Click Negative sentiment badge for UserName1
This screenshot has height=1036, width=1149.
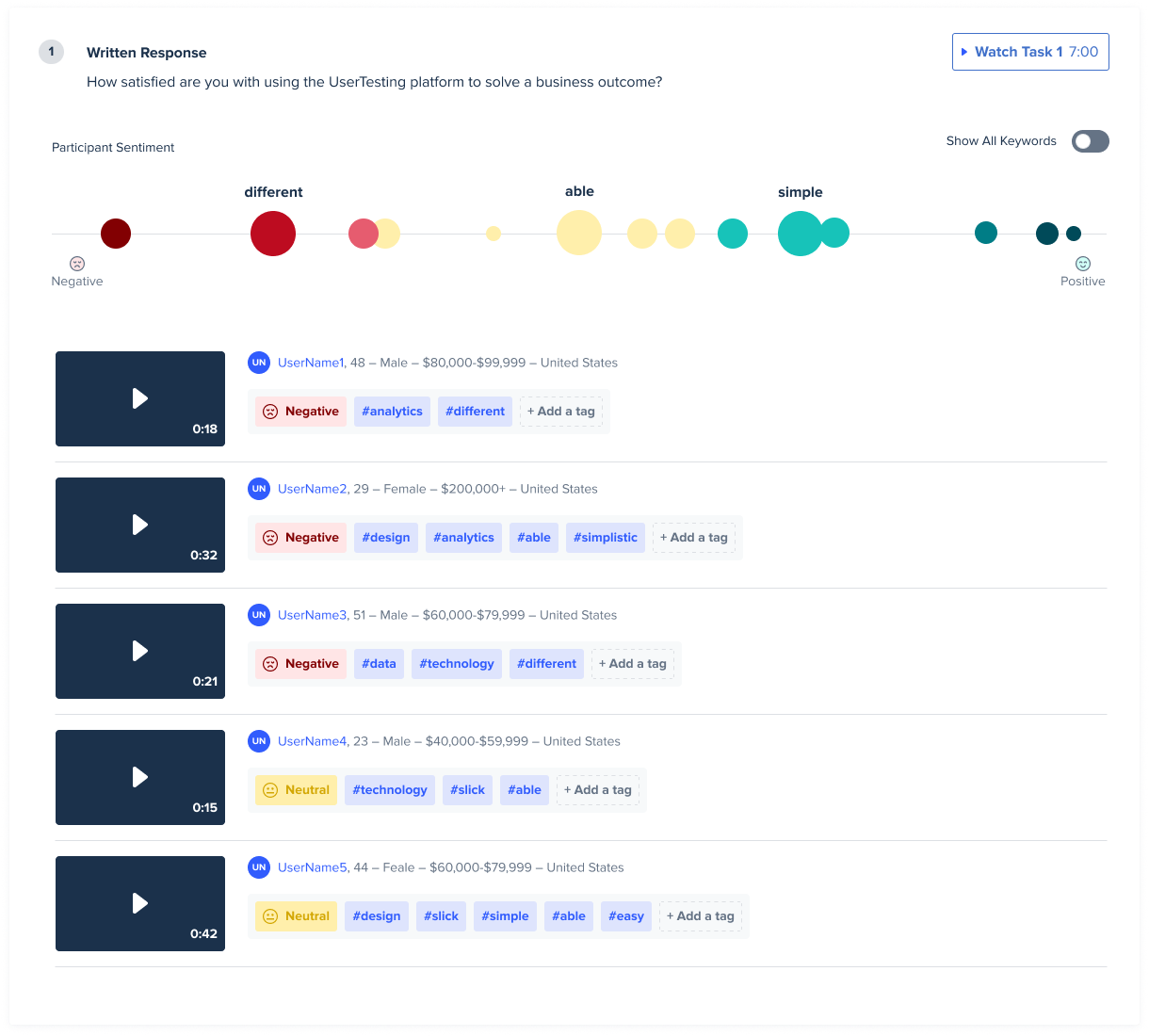(x=301, y=412)
